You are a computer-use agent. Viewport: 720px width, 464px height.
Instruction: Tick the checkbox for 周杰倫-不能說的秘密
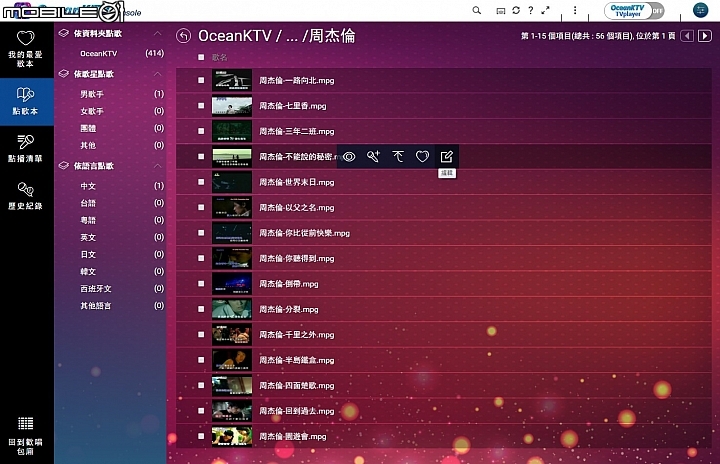pyautogui.click(x=201, y=157)
